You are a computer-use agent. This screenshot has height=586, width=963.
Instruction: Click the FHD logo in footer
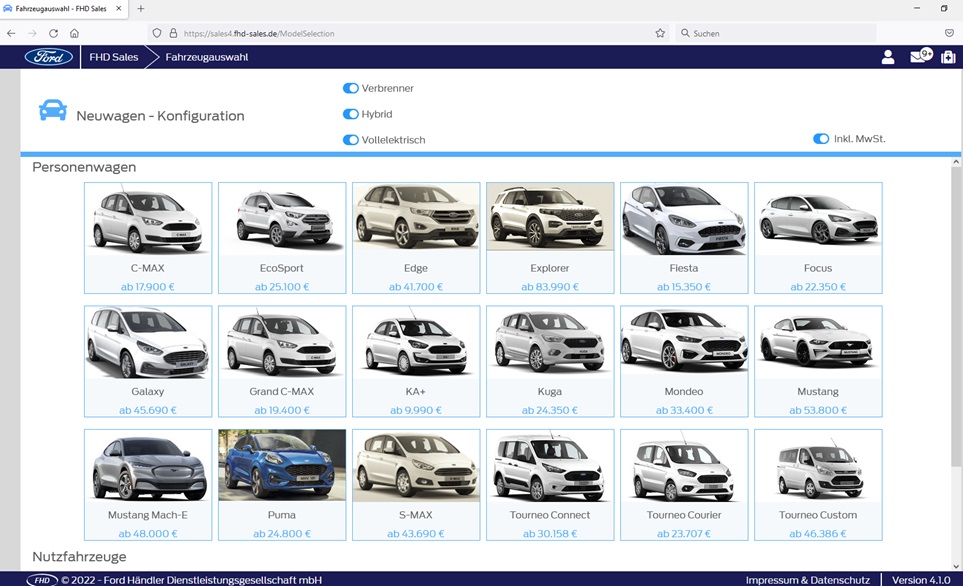click(x=42, y=580)
